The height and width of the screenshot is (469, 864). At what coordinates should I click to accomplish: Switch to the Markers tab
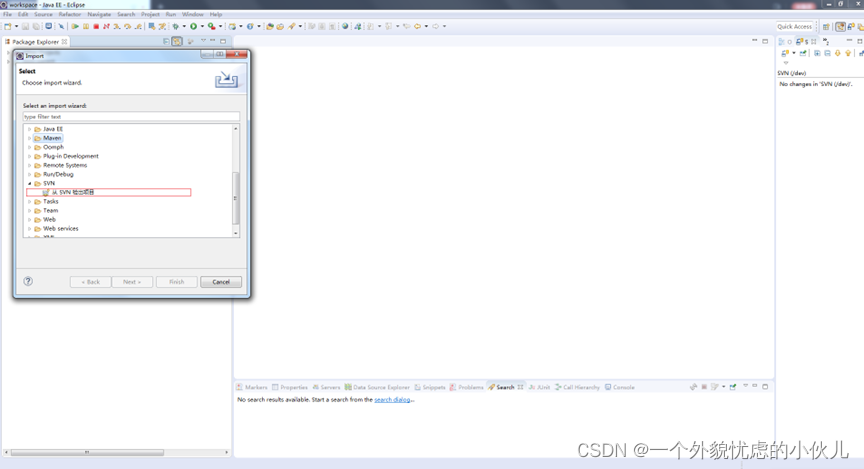click(252, 387)
